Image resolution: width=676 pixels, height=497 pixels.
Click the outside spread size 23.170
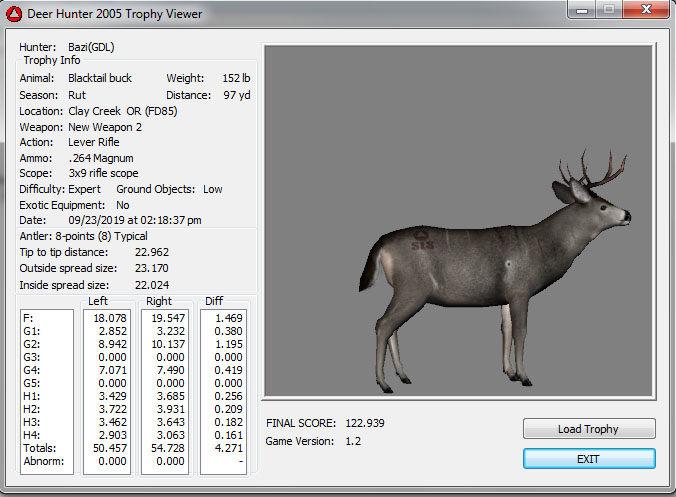pyautogui.click(x=152, y=268)
